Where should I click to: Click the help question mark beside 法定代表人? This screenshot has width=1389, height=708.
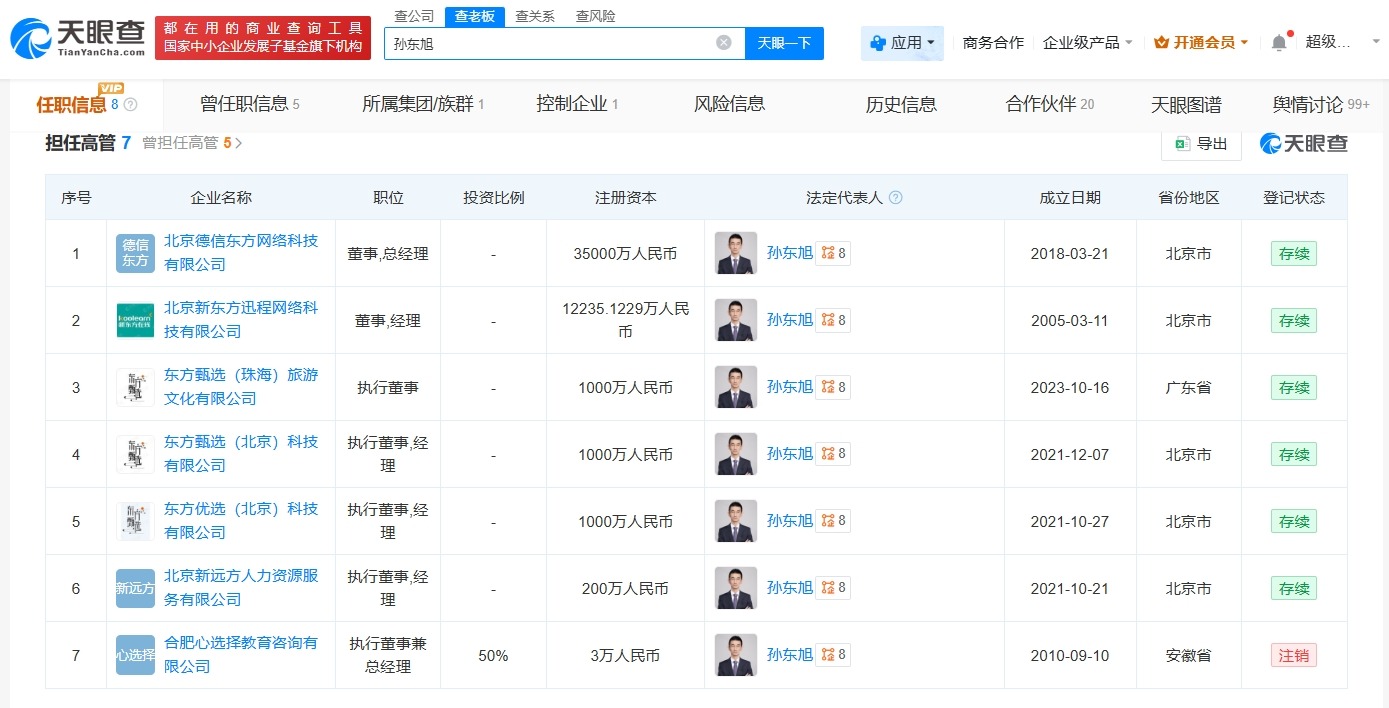point(896,197)
